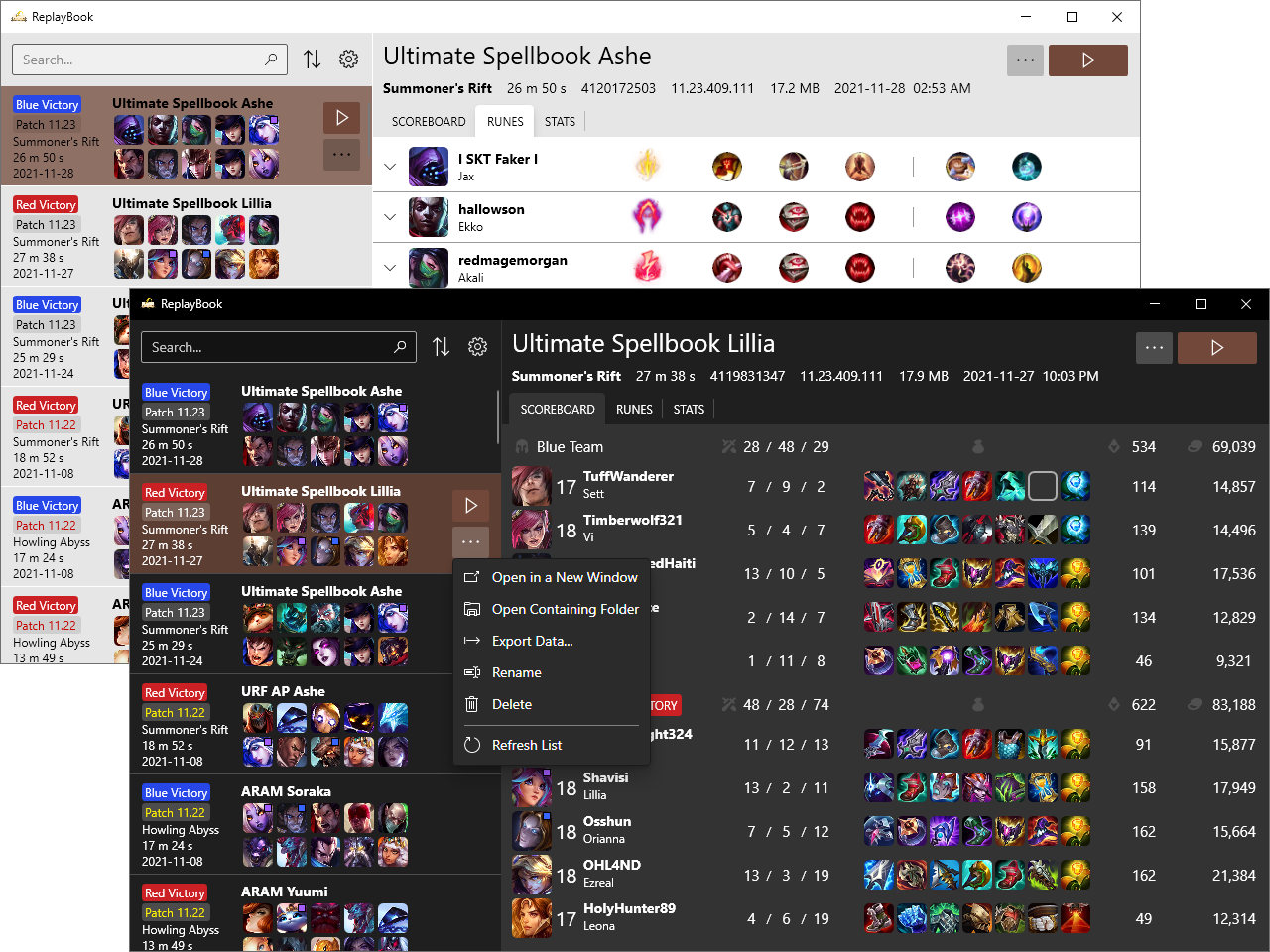1270x952 pixels.
Task: Expand redmagemorgan runes row
Action: (390, 268)
